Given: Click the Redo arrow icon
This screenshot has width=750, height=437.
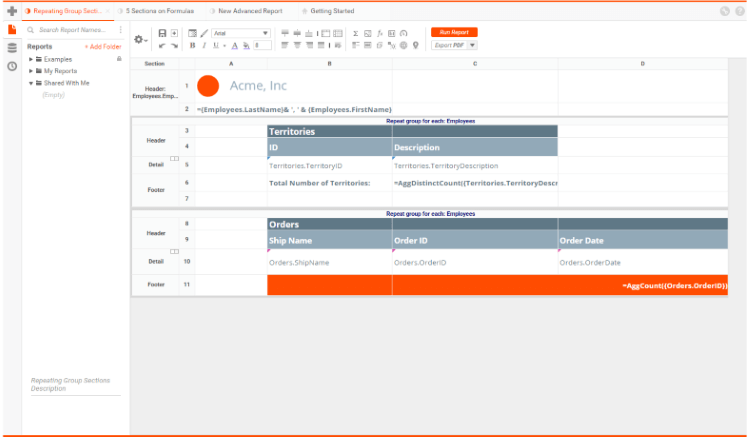Looking at the screenshot, I should click(x=175, y=45).
